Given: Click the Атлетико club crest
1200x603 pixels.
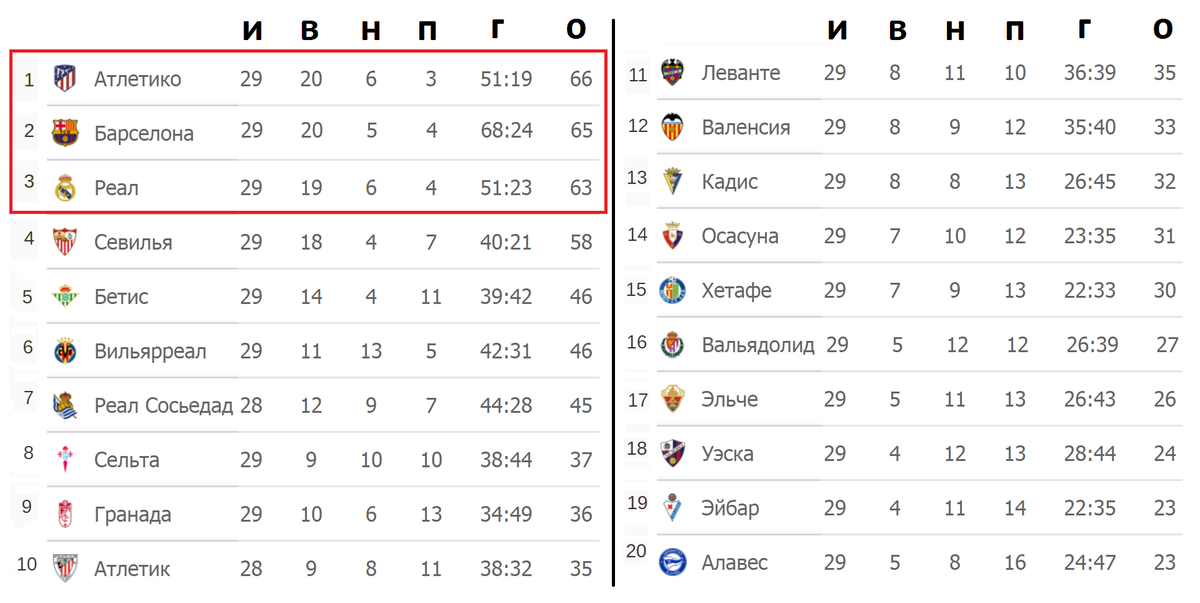Looking at the screenshot, I should pos(65,79).
